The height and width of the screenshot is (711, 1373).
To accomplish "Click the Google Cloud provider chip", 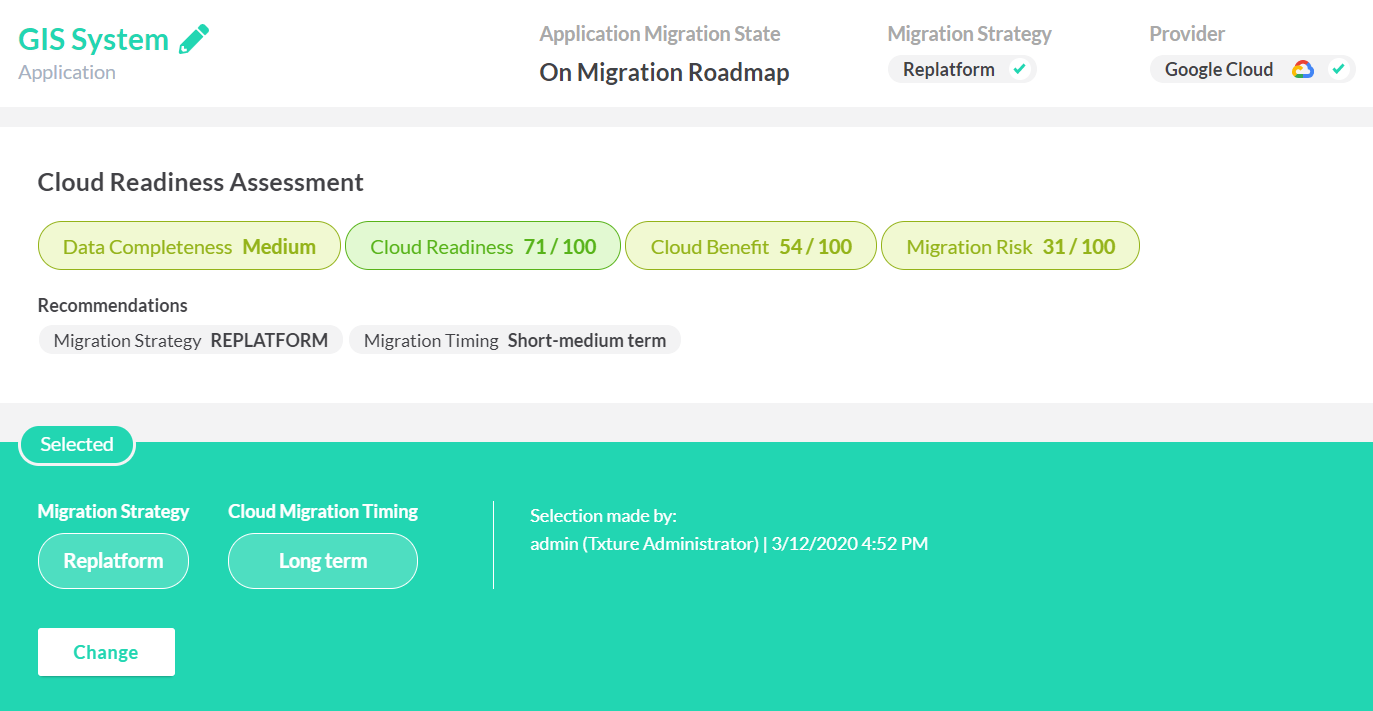I will [x=1218, y=70].
